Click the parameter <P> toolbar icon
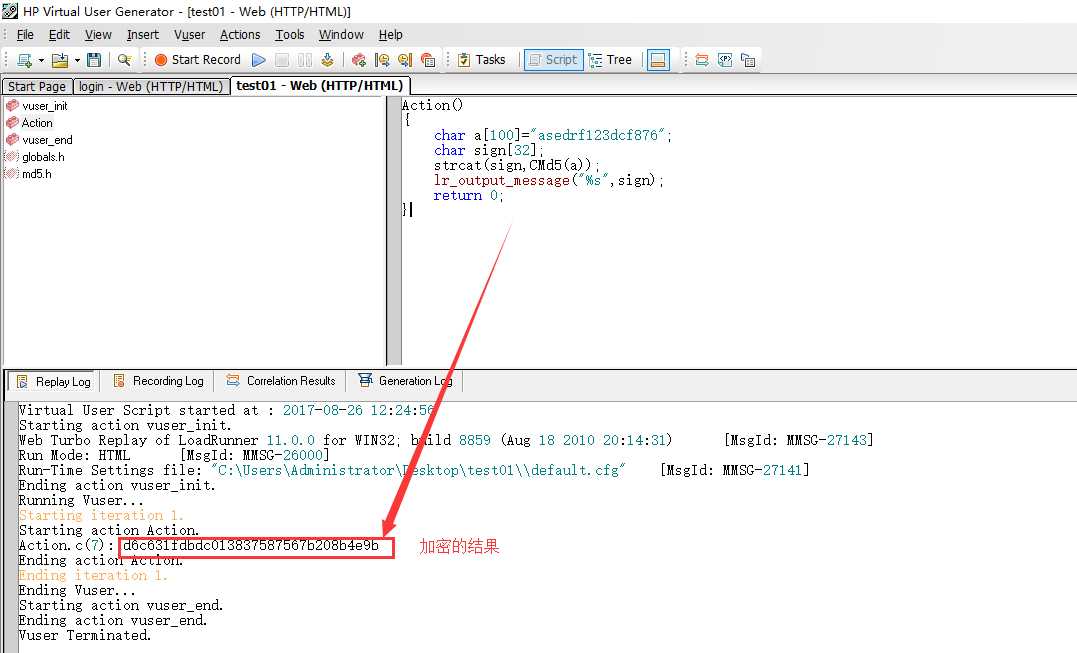This screenshot has height=653, width=1077. click(x=725, y=60)
